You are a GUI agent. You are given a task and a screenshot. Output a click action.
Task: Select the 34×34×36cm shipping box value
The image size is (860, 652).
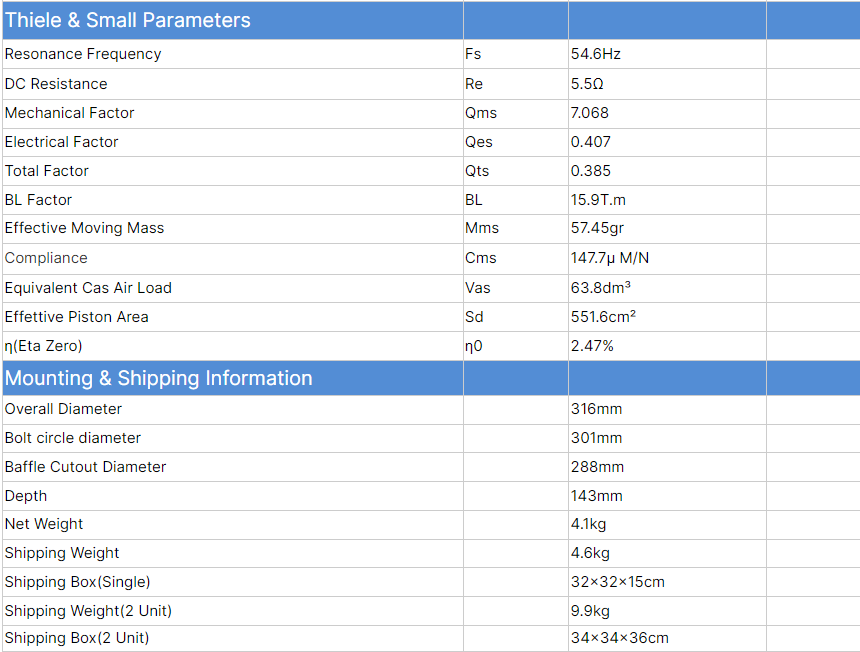620,638
